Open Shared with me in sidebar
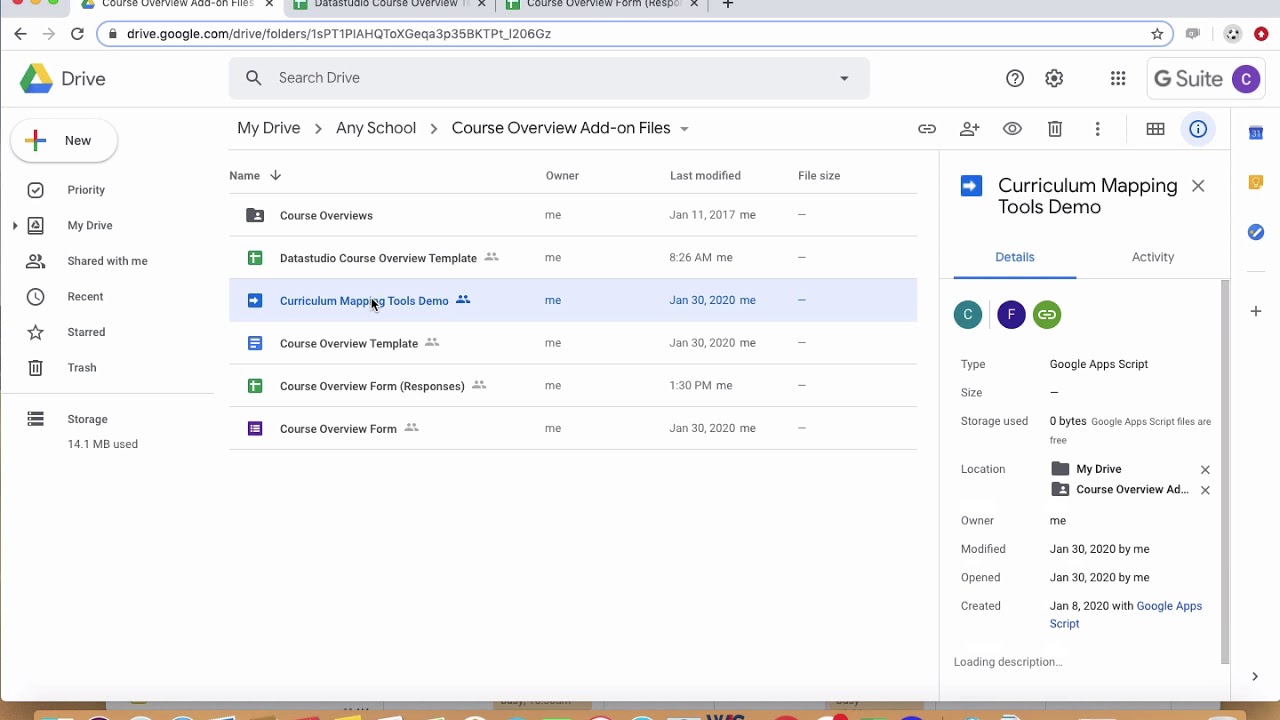 [107, 261]
